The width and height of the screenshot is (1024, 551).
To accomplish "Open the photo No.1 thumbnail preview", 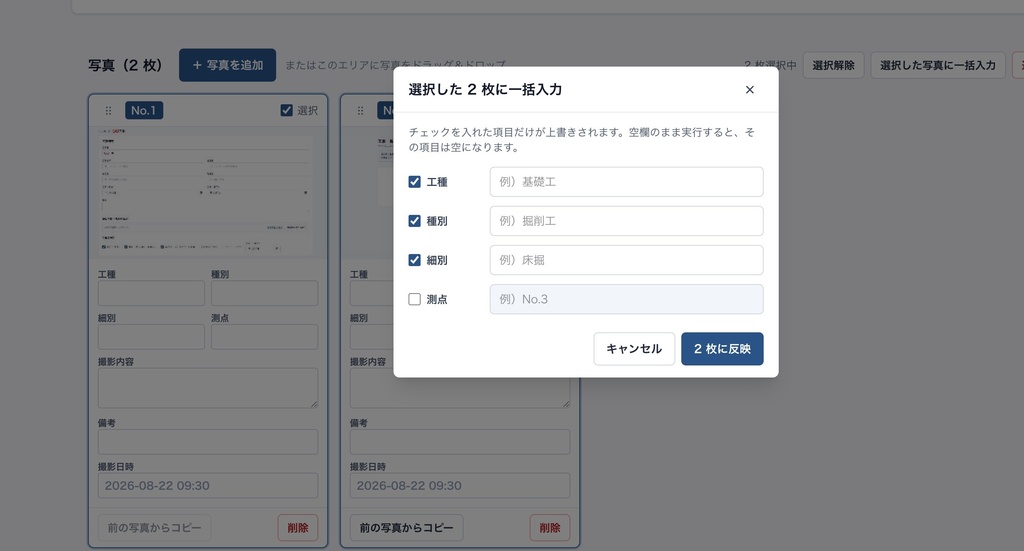I will [208, 192].
